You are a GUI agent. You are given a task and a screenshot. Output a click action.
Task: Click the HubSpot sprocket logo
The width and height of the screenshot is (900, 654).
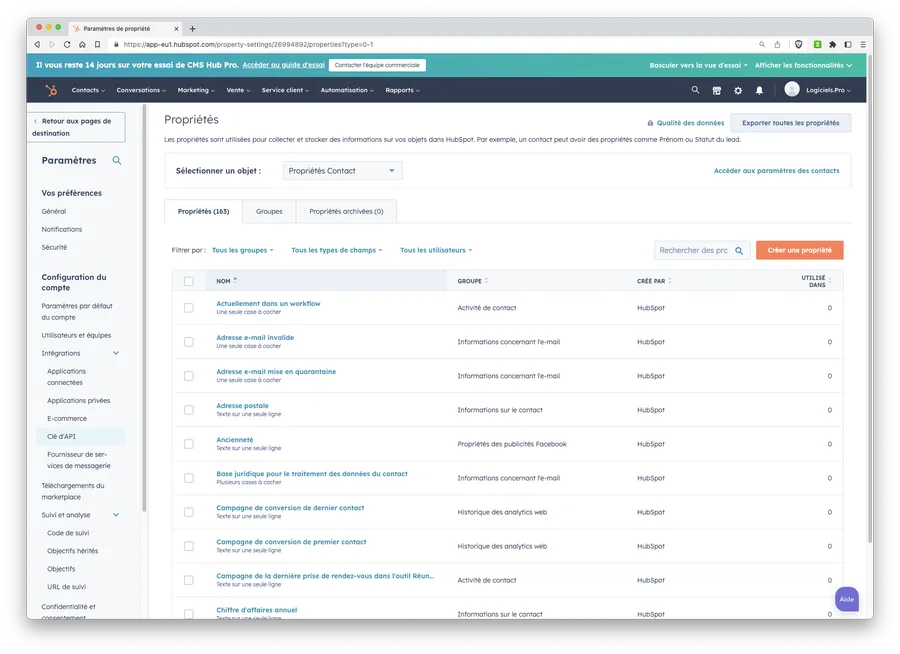[x=50, y=90]
